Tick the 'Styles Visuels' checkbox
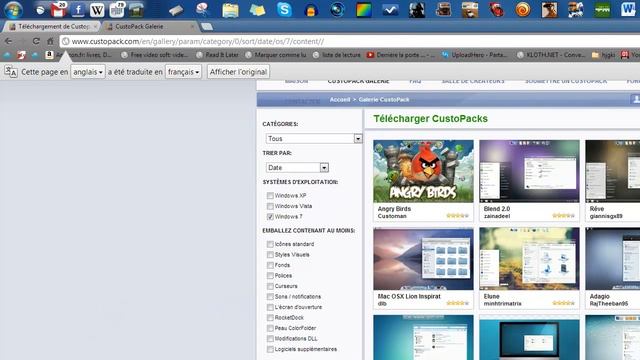Screen dimensions: 640x360 coord(270,255)
